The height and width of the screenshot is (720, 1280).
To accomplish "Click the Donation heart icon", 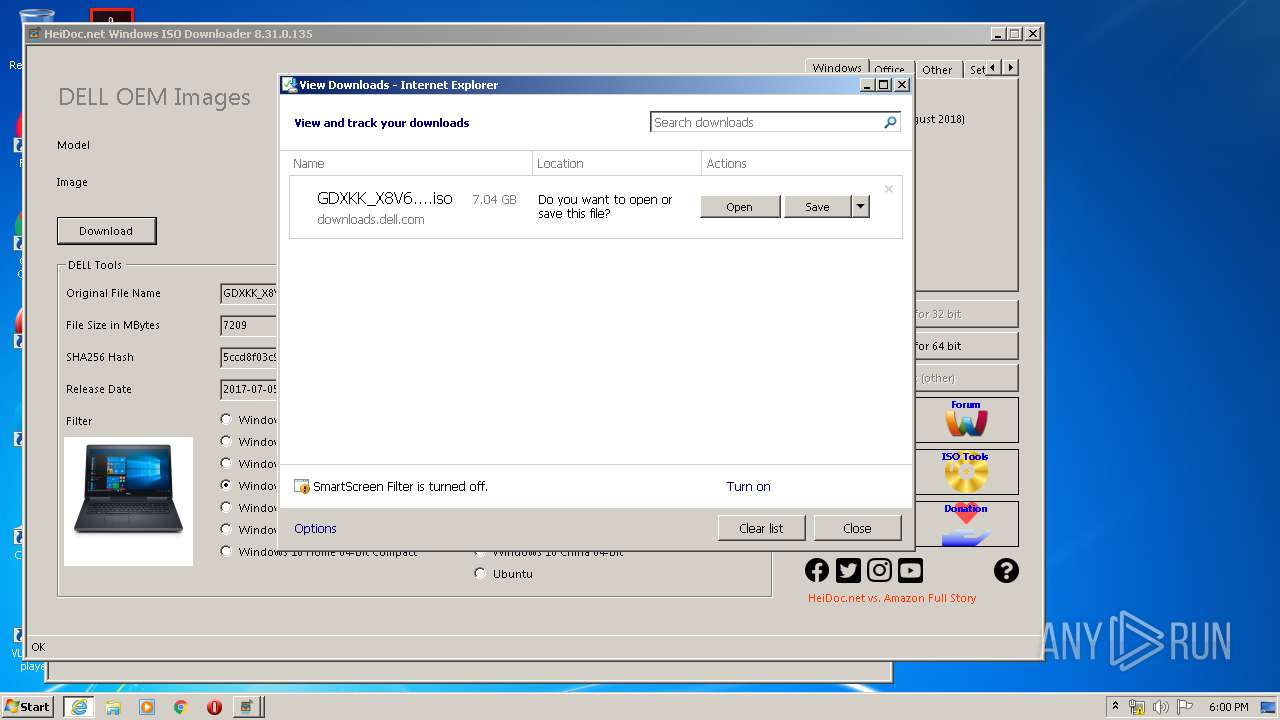I will [x=966, y=524].
